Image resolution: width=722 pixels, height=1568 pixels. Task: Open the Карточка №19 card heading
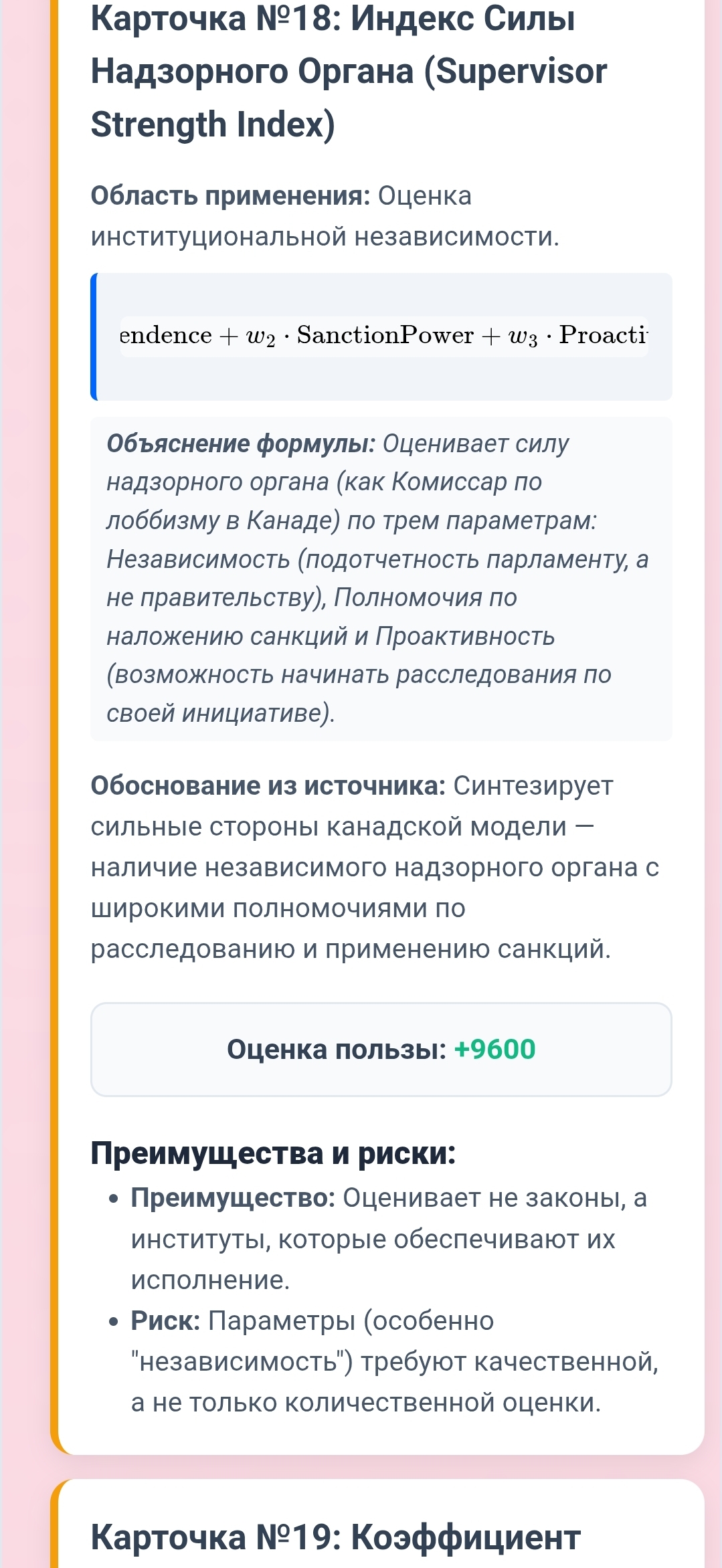(x=335, y=1537)
